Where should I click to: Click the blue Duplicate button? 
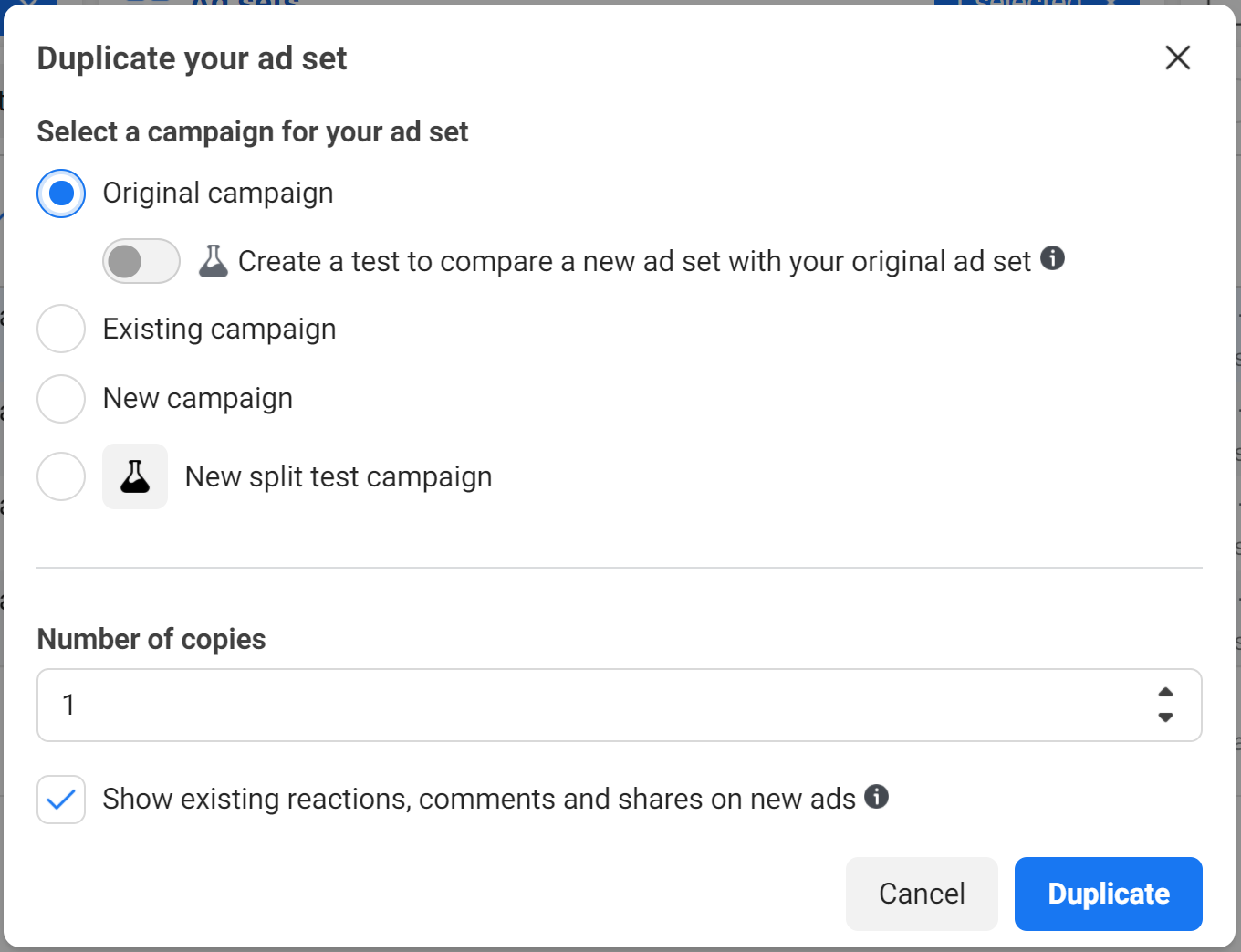coord(1108,894)
